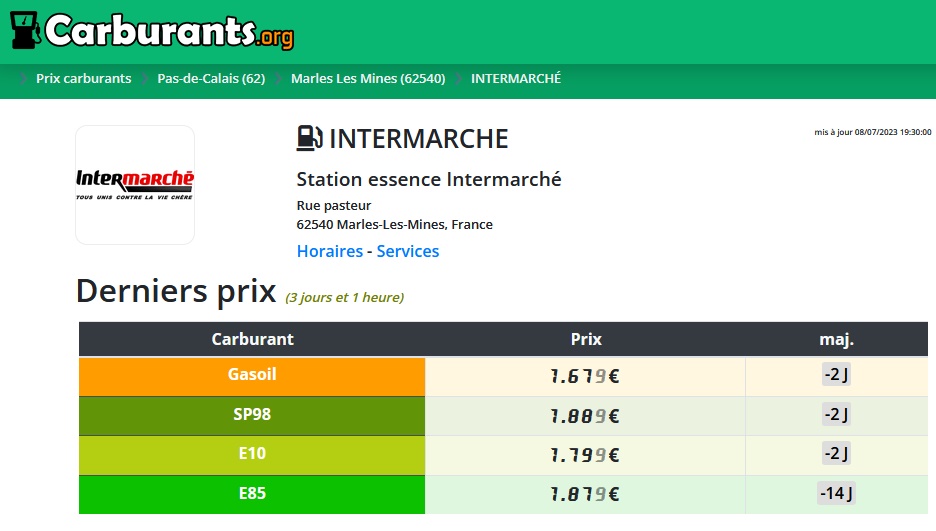Click the -2 J badge in Gasoil row
936x531 pixels.
point(836,374)
